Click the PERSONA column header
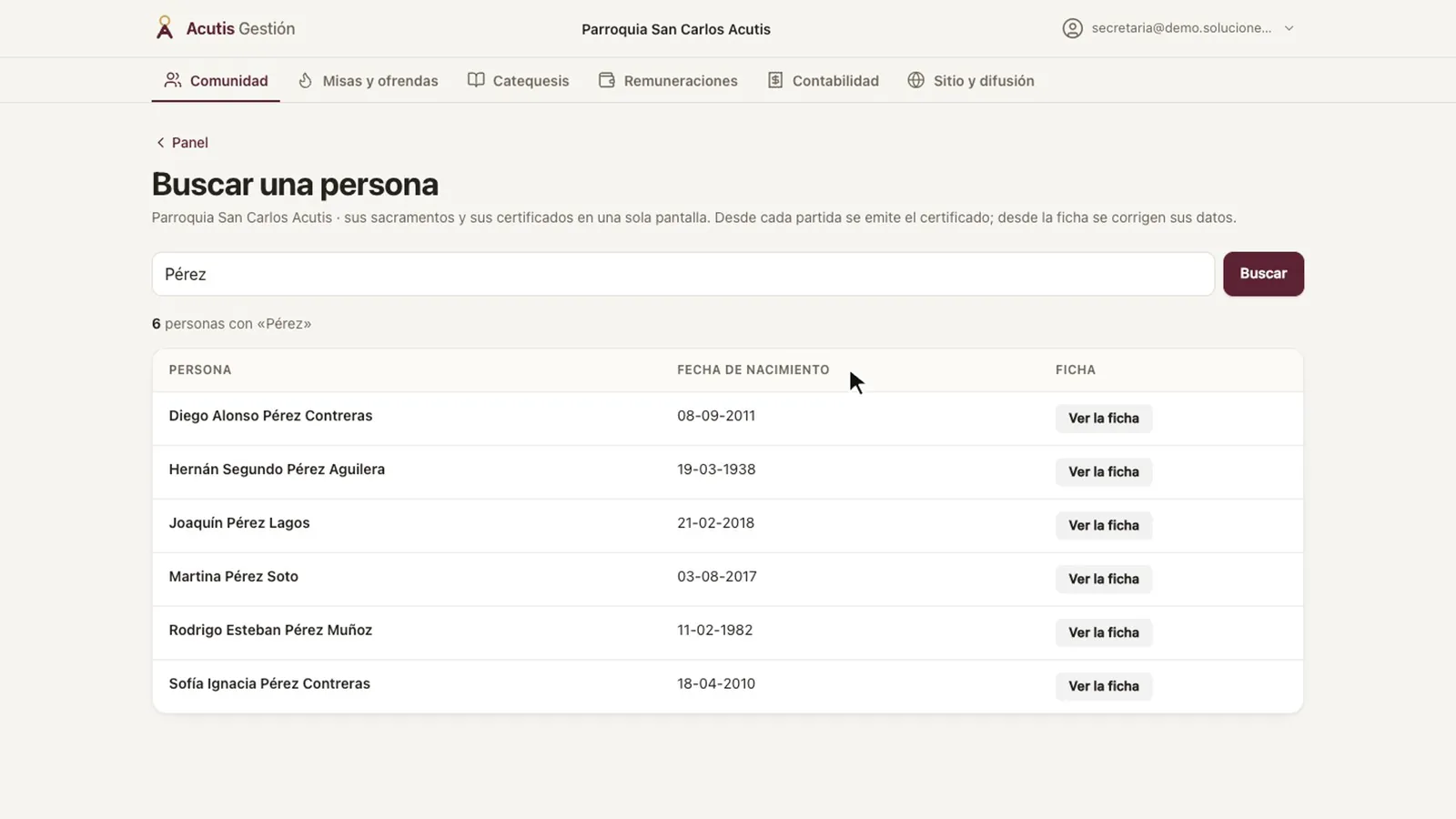The height and width of the screenshot is (819, 1456). tap(200, 370)
